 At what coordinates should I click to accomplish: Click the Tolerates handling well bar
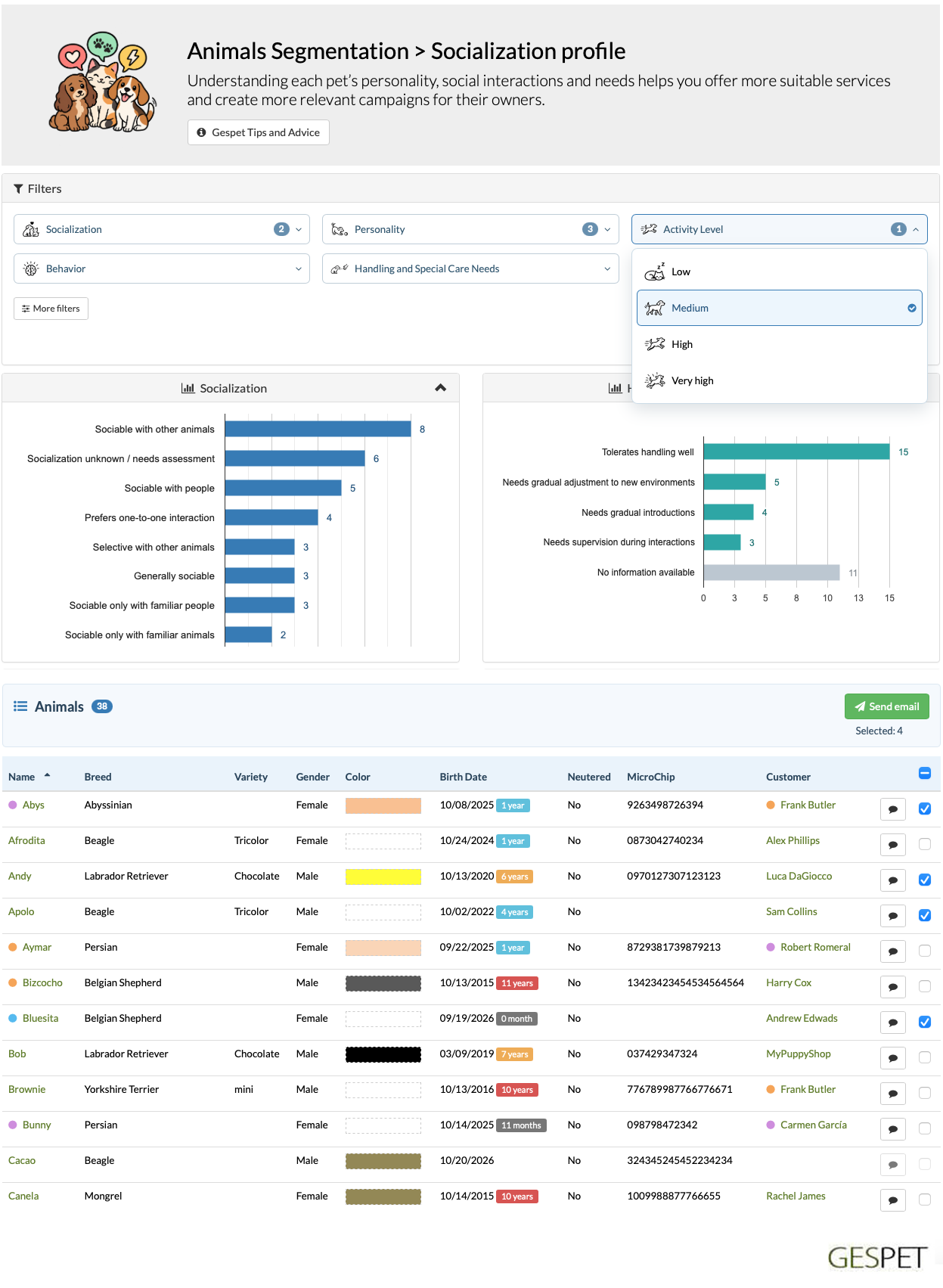[x=796, y=452]
